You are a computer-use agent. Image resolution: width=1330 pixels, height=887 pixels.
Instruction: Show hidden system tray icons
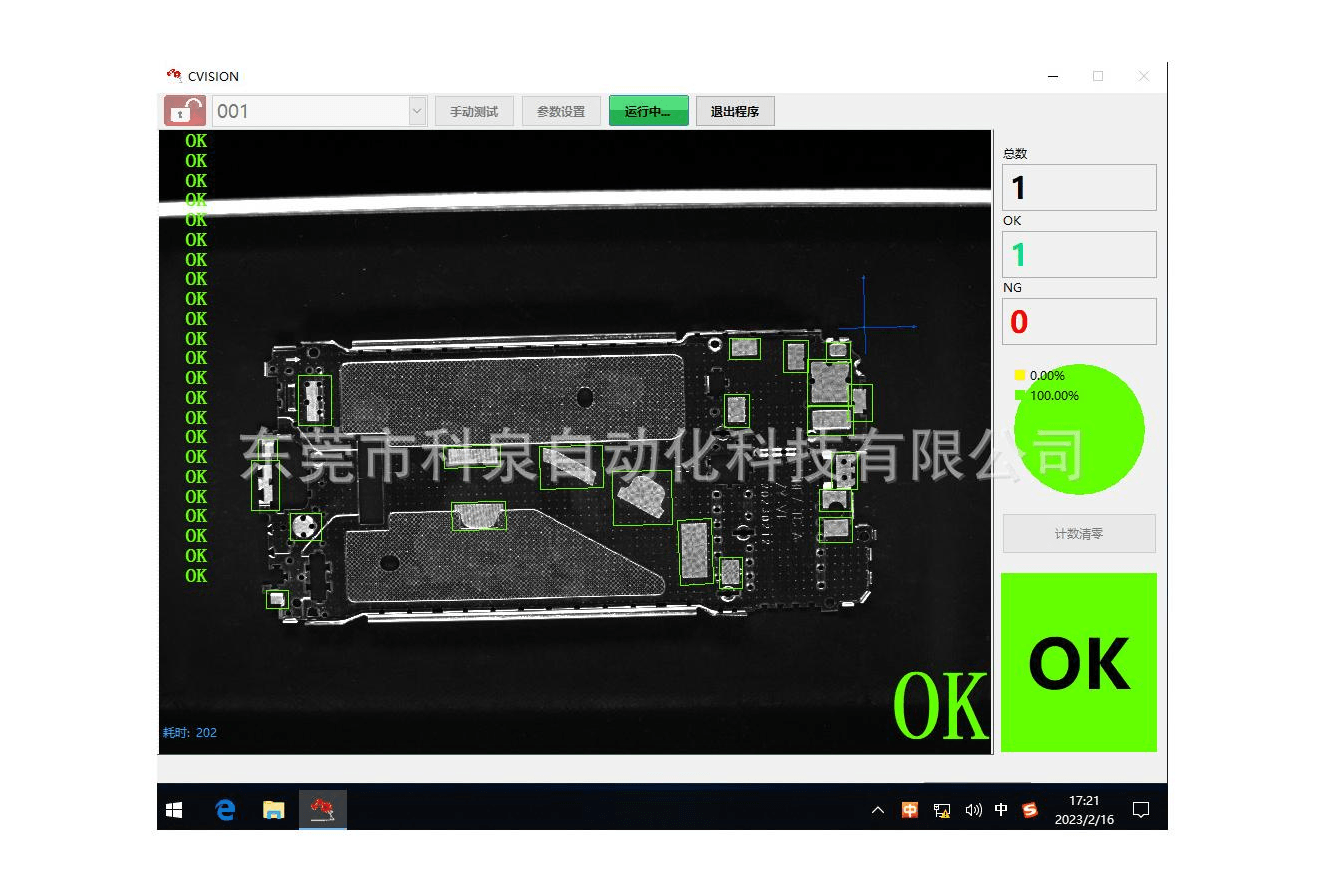[878, 810]
